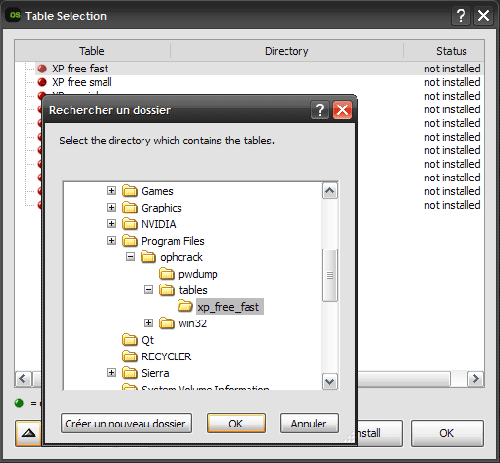Expand the Games folder node

point(111,191)
